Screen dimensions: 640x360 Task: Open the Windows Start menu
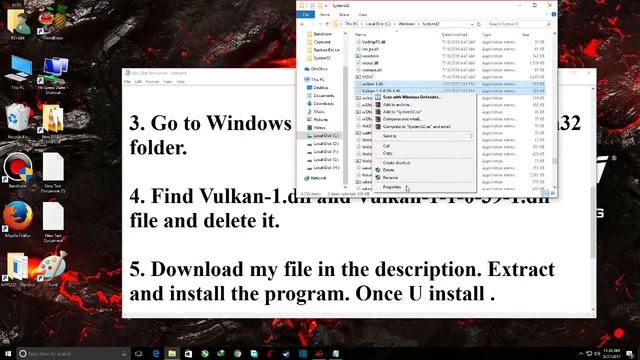click(x=8, y=353)
